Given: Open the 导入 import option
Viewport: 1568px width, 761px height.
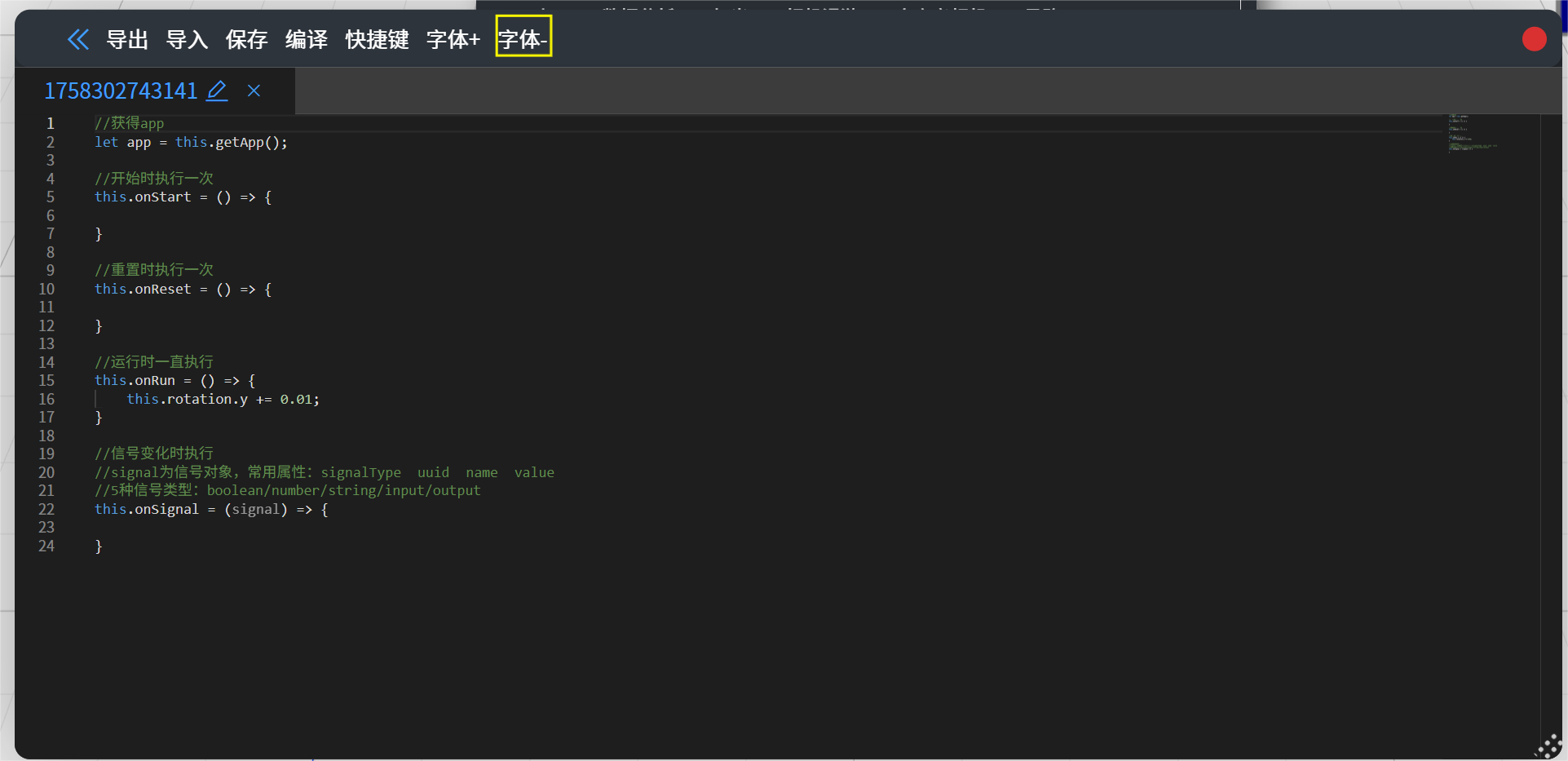Looking at the screenshot, I should [x=187, y=39].
